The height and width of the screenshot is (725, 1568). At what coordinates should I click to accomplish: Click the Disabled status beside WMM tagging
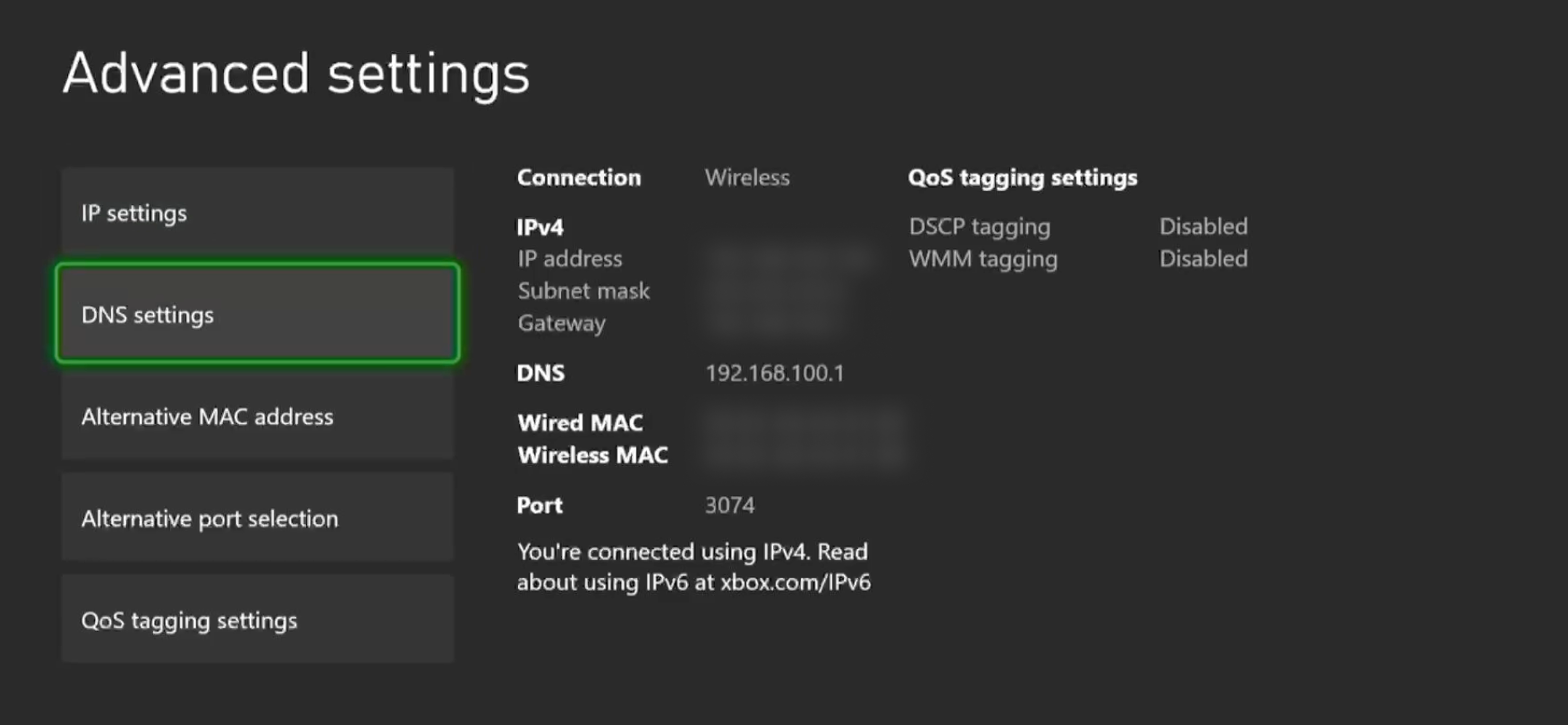(1203, 259)
